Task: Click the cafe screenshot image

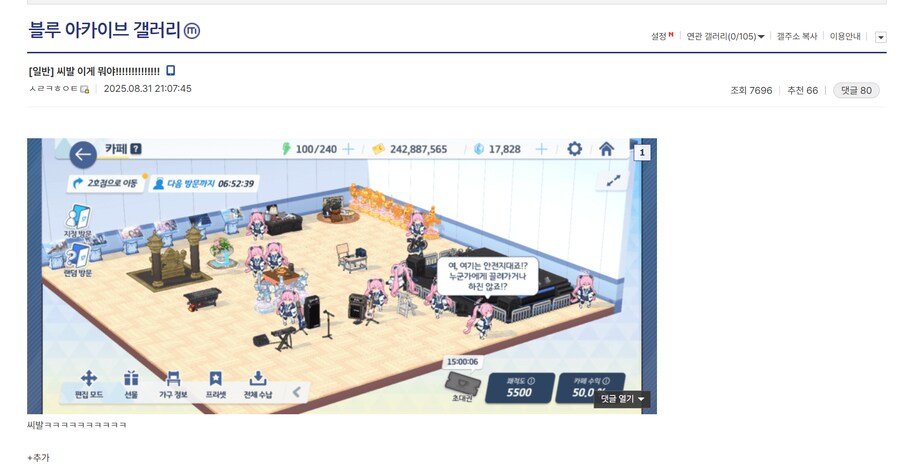Action: (342, 276)
